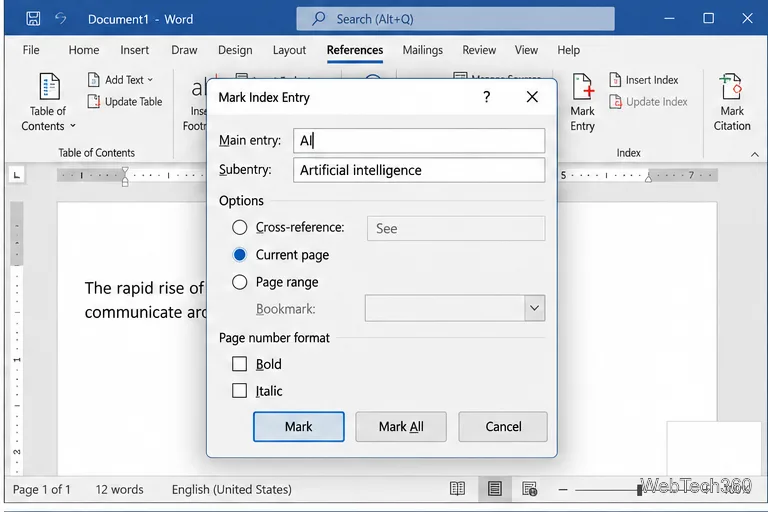
Task: Cancel the Mark Index Entry dialog
Action: [503, 427]
